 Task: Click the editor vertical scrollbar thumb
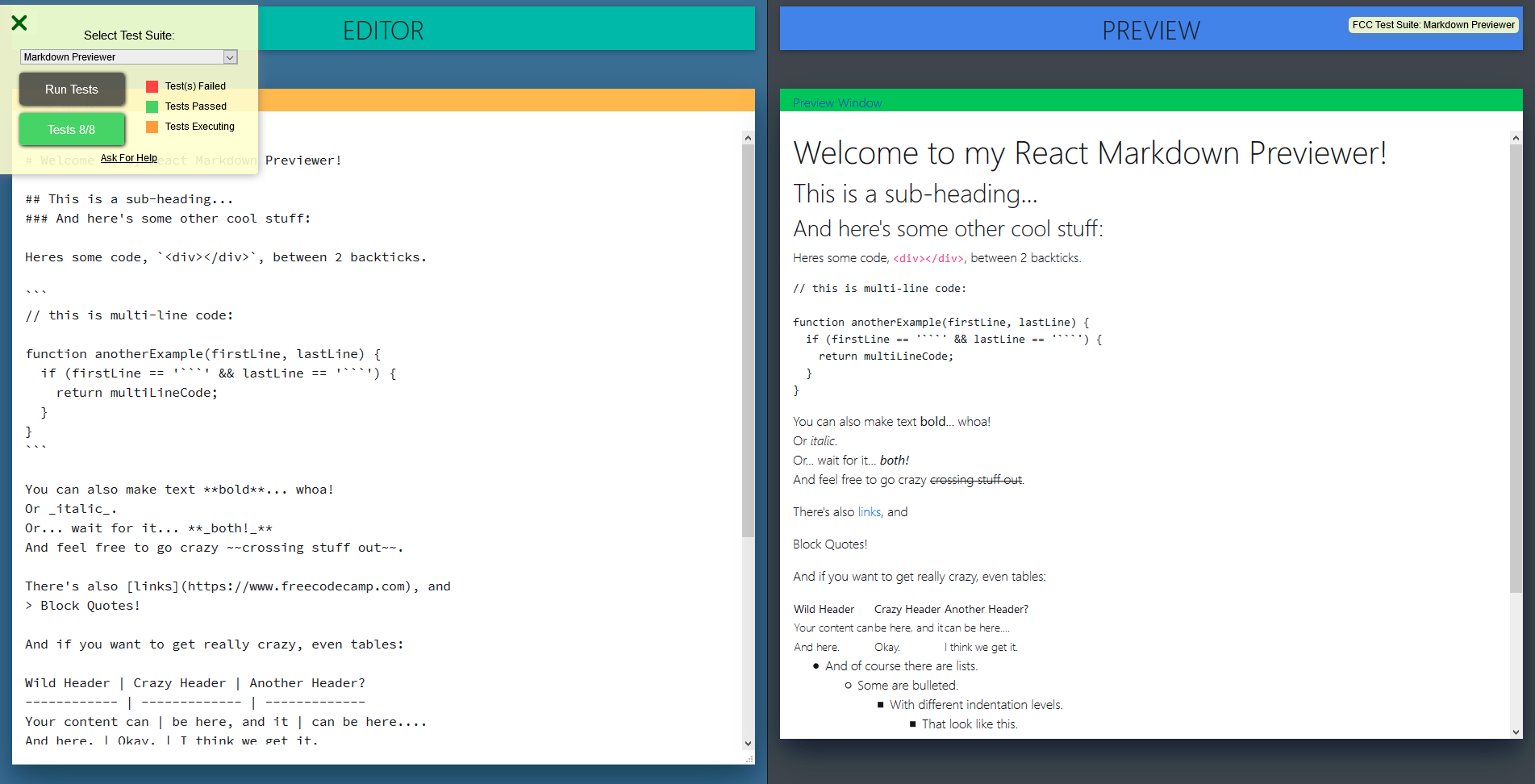748,340
